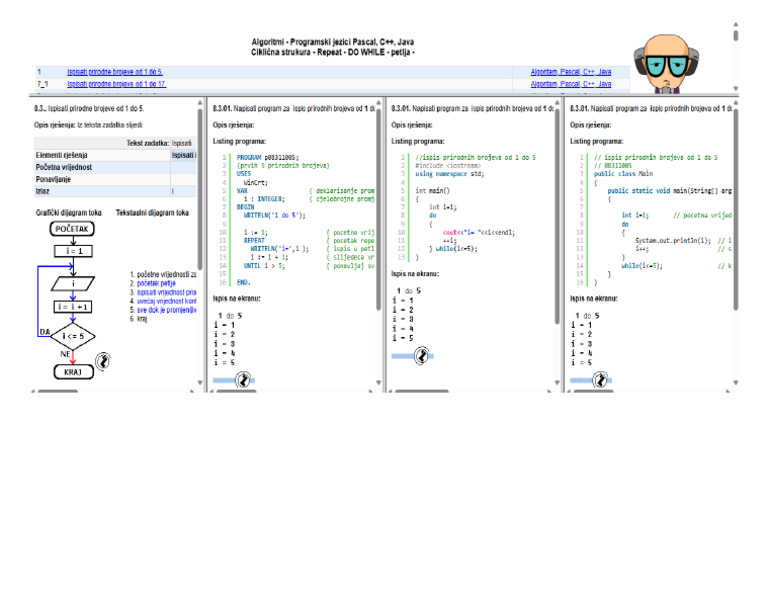Click the round logo icon beside the KRAJ flowchart block
The height and width of the screenshot is (594, 768).
(x=103, y=362)
